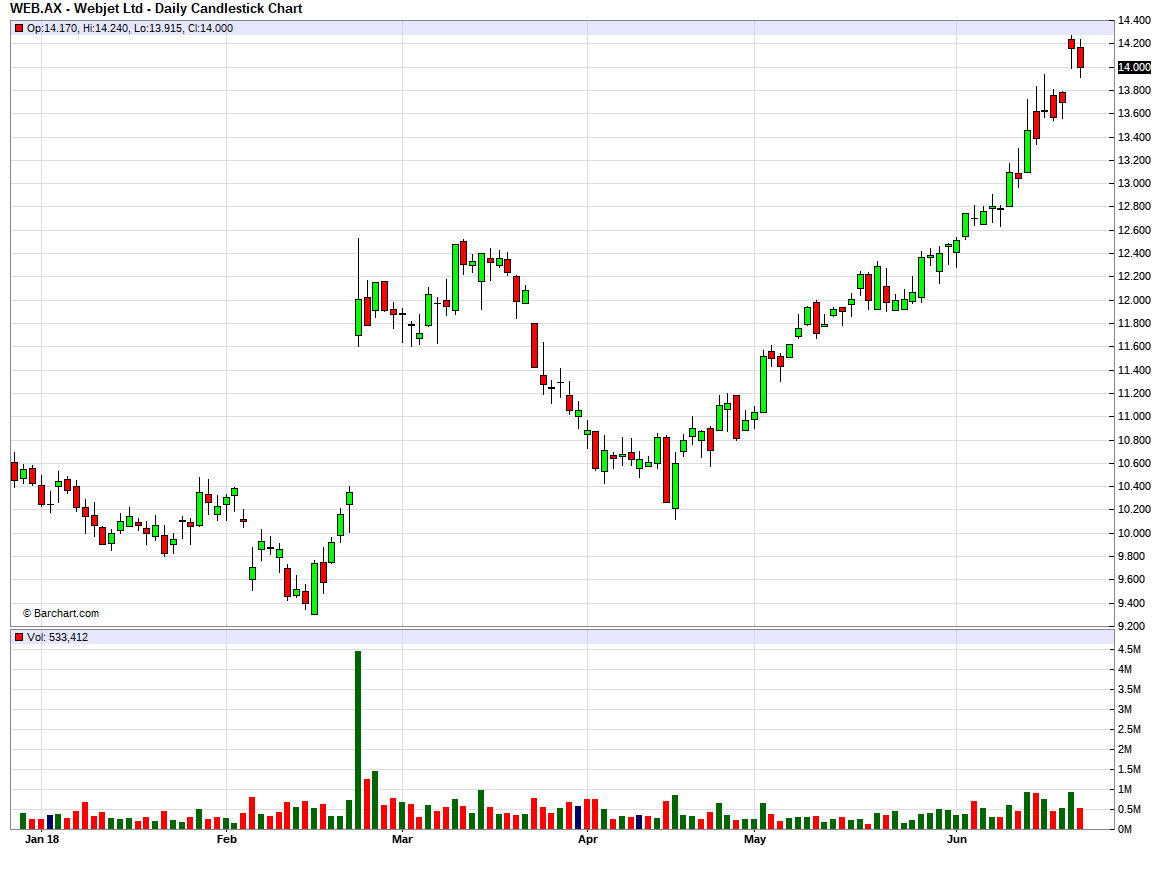Click the 4.5M volume axis label

[x=1129, y=650]
